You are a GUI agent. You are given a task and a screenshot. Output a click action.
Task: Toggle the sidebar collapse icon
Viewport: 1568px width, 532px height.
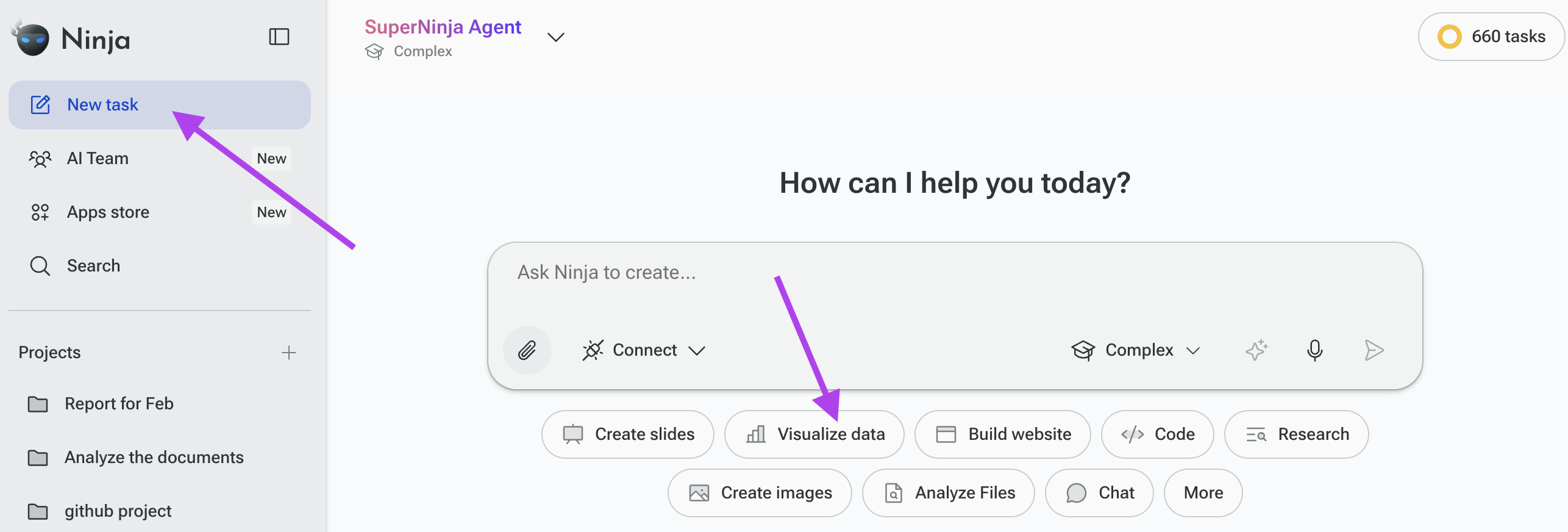pos(279,37)
